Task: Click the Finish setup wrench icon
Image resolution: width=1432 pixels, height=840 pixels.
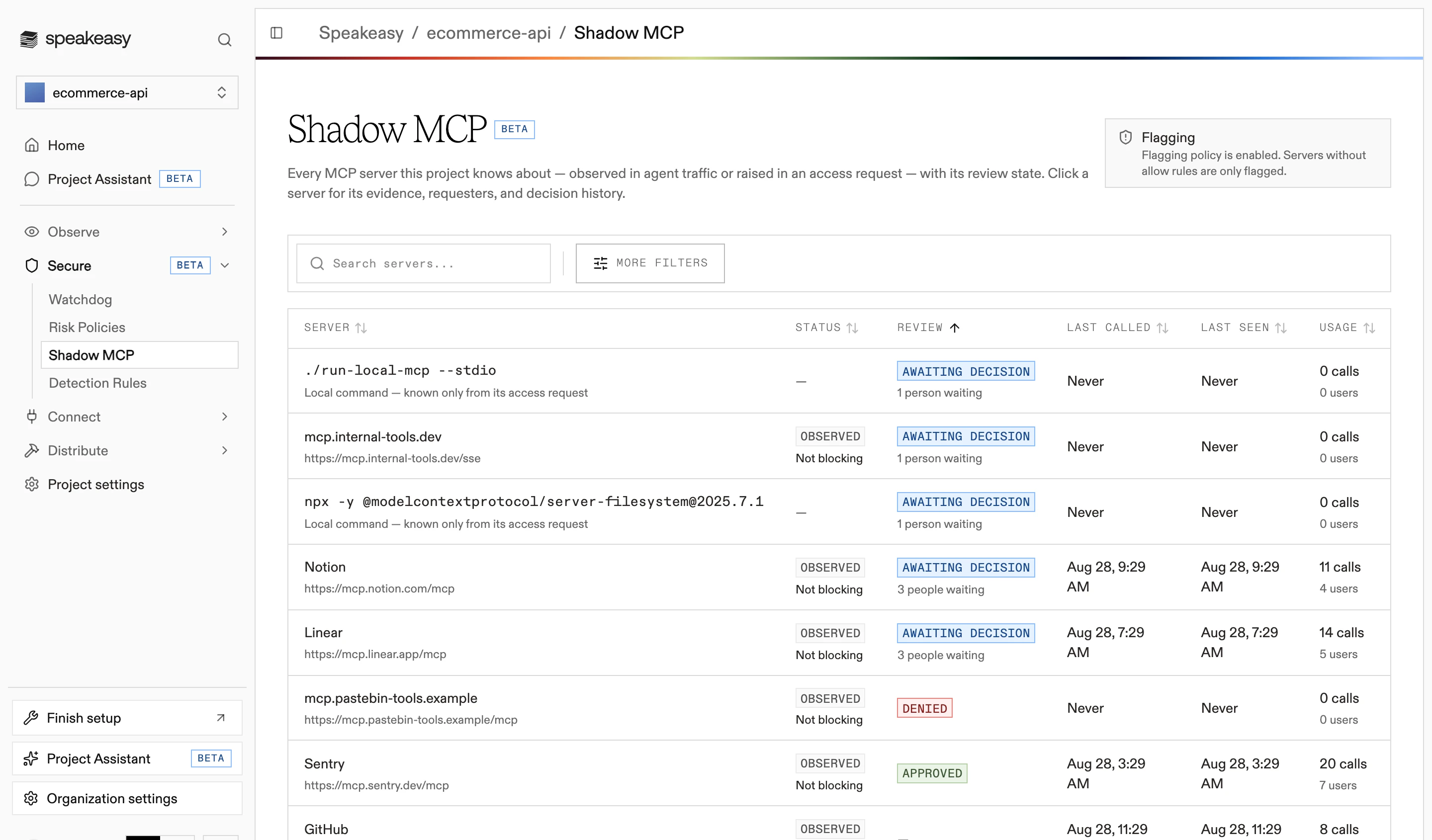Action: [x=31, y=718]
